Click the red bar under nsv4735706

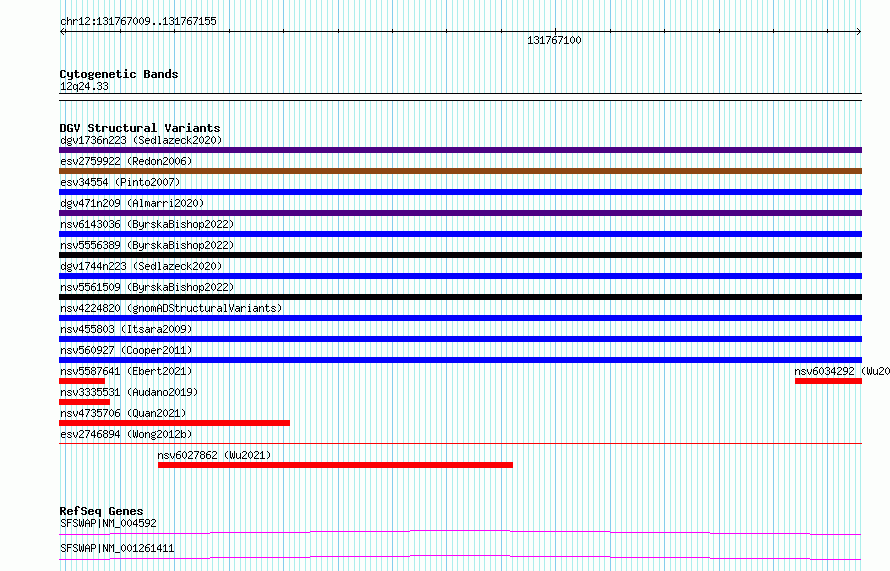click(x=174, y=423)
